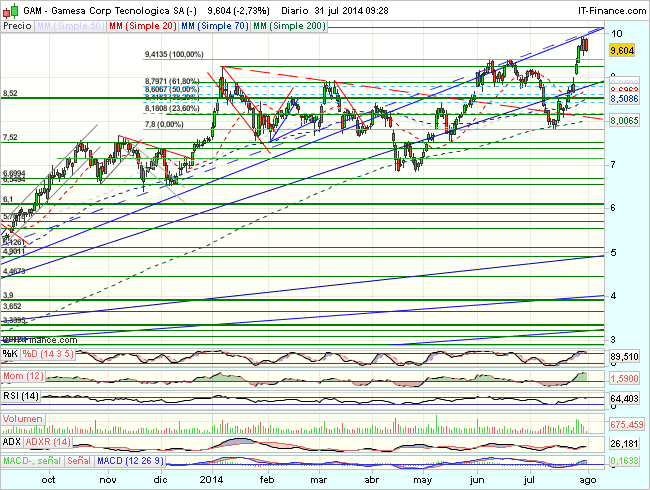This screenshot has width=650, height=490.
Task: Click the 9,4135 (100,00%) Fibonacci level label
Action: 174,54
